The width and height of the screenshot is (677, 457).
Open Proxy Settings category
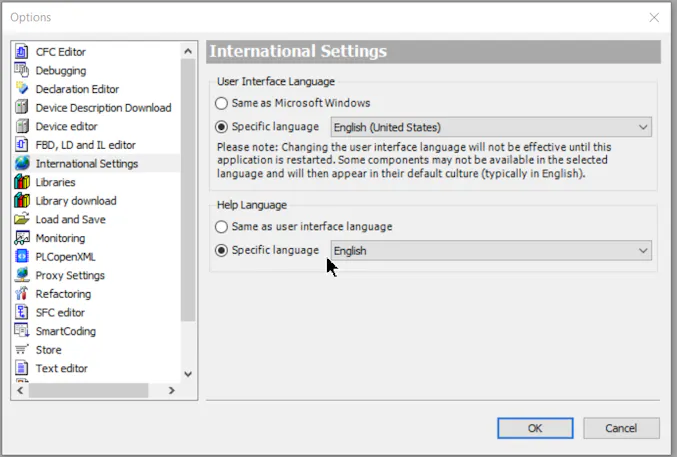pyautogui.click(x=70, y=275)
